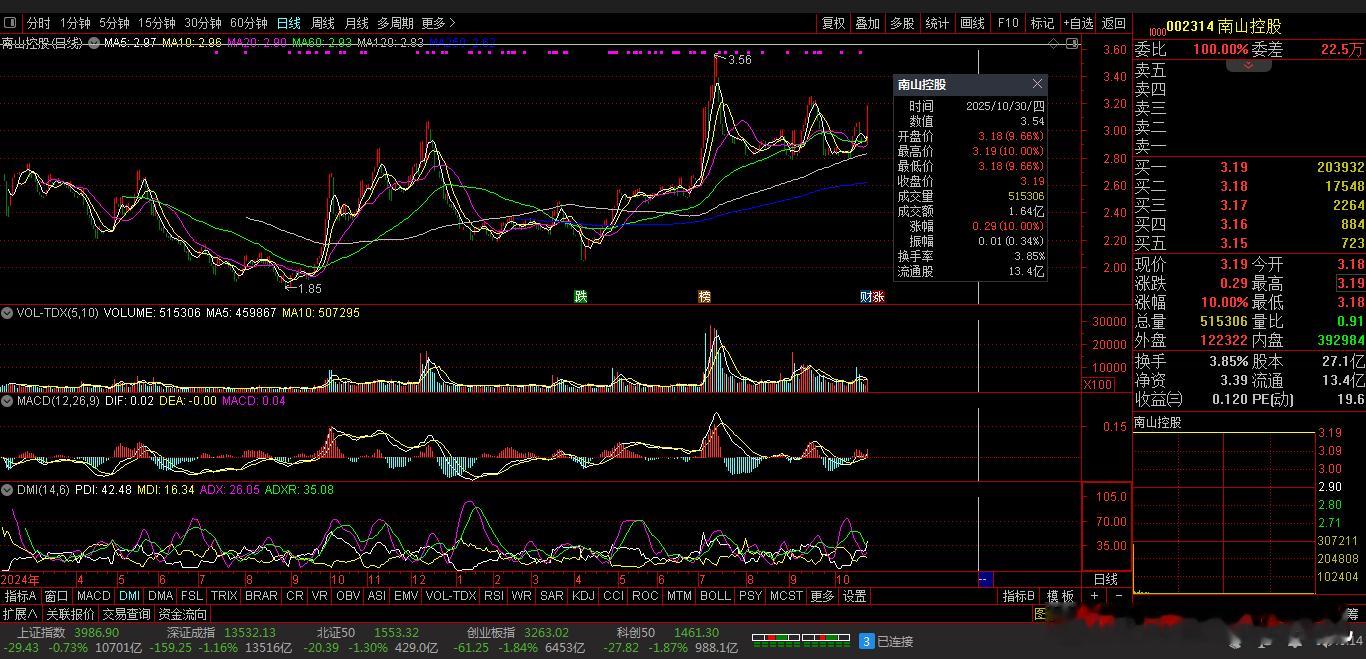The height and width of the screenshot is (659, 1366).
Task: Close the 南山控股 data popup
Action: pos(1037,84)
